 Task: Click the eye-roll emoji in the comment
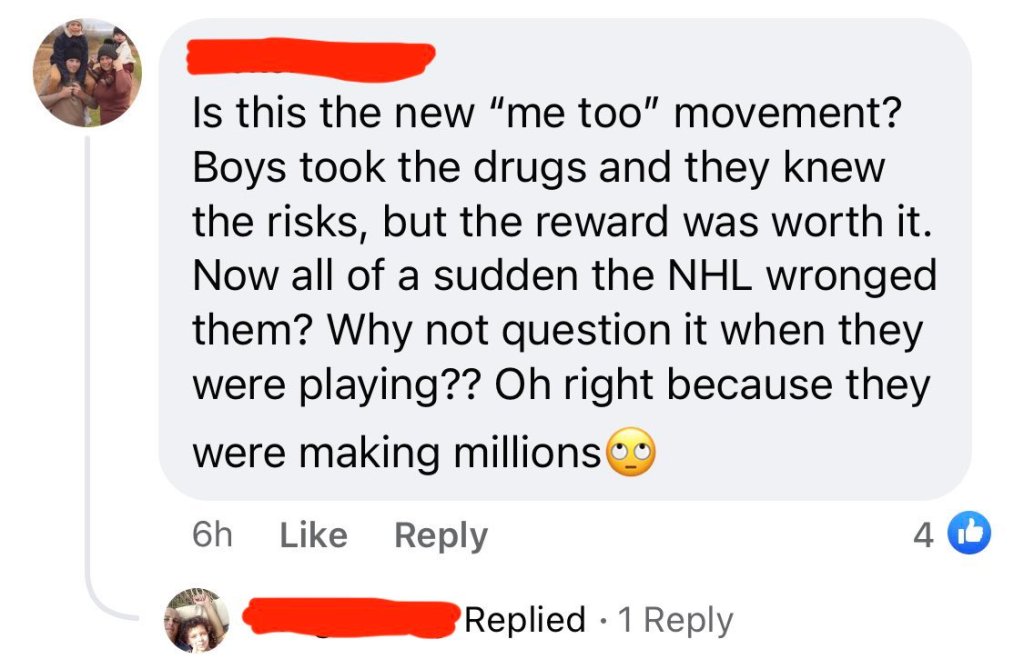pyautogui.click(x=632, y=452)
